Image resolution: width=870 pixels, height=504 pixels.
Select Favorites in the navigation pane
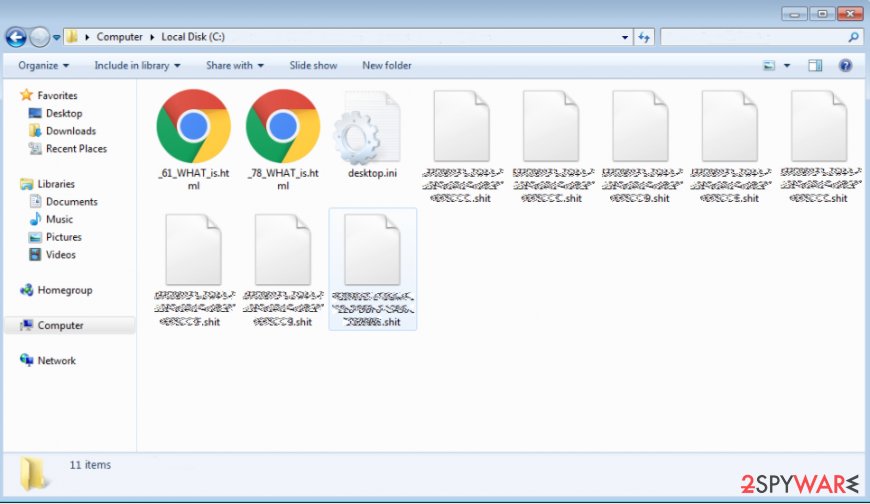[x=57, y=95]
